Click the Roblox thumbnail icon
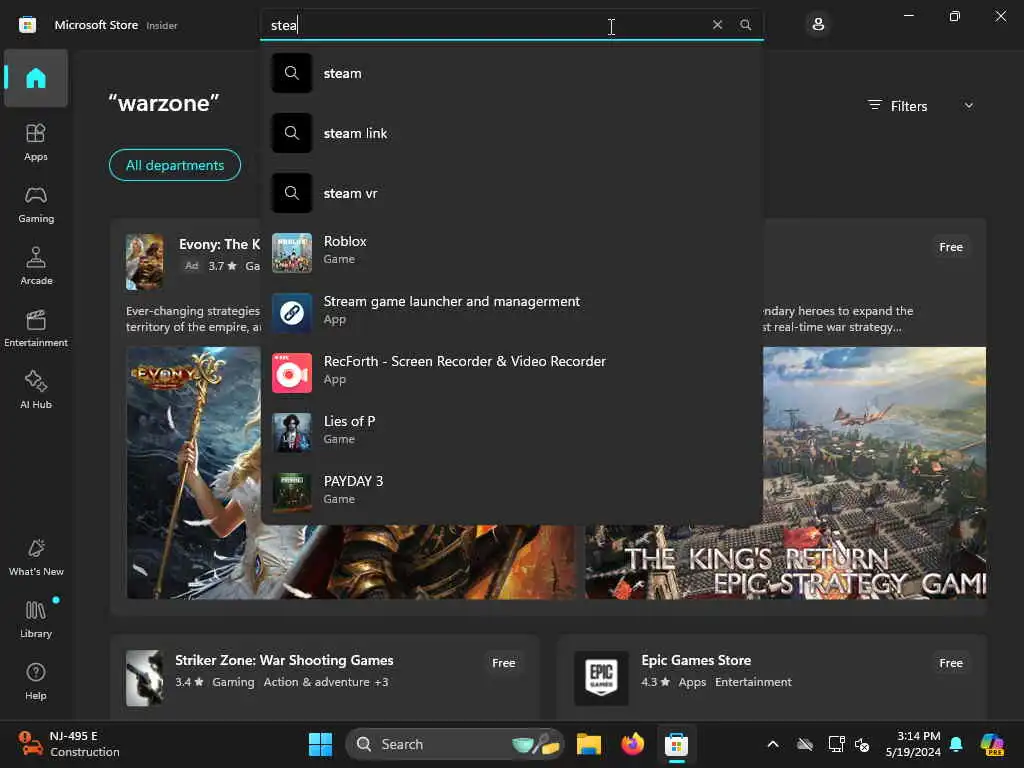The image size is (1024, 768). 292,253
